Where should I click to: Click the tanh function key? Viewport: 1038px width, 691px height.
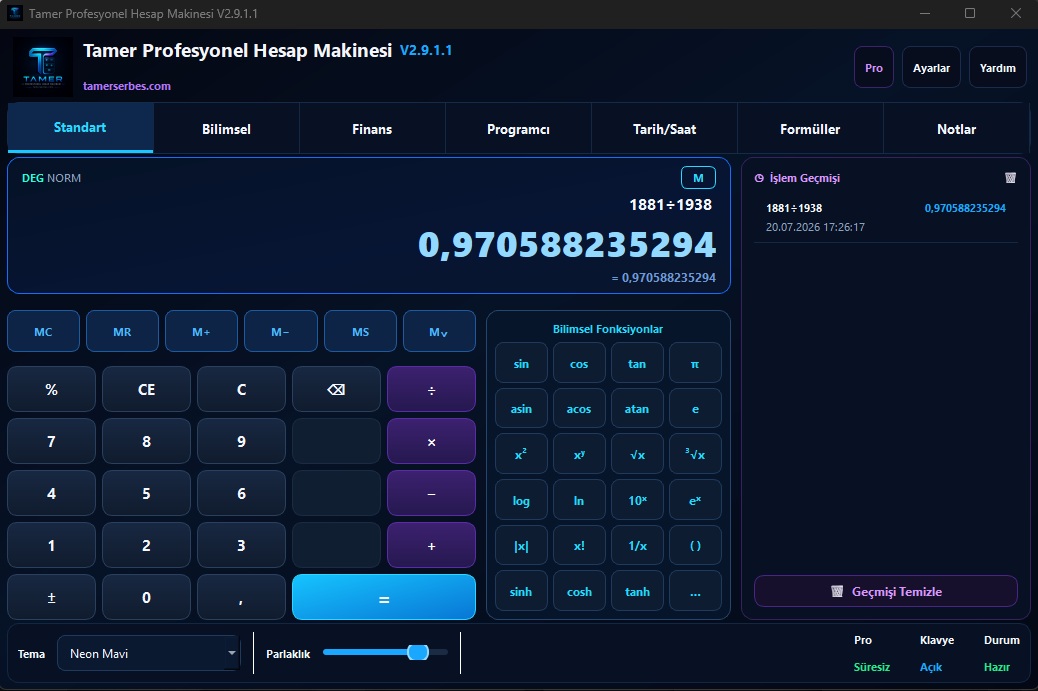(x=637, y=591)
